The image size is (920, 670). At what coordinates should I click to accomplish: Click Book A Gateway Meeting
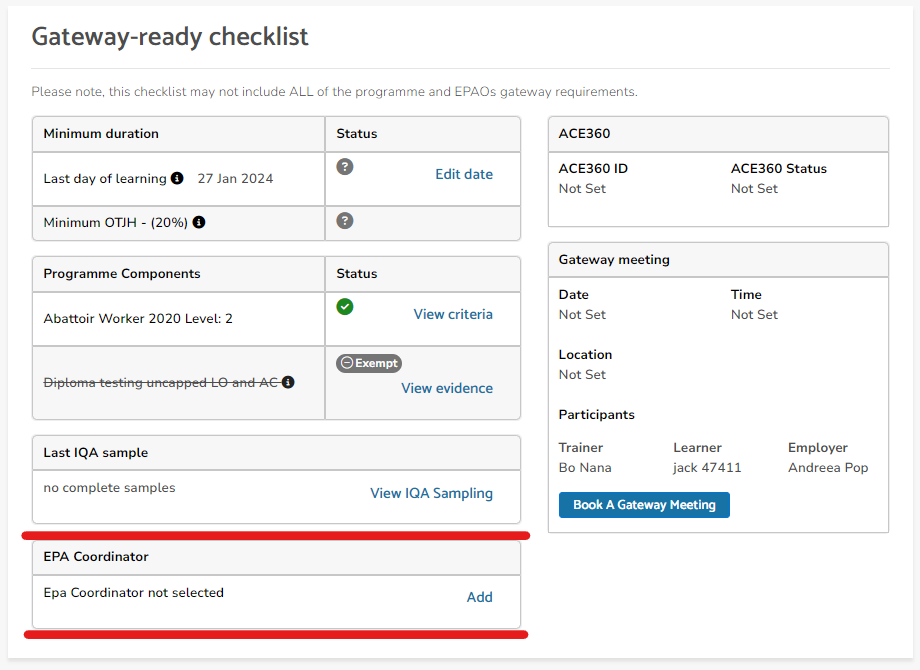click(644, 505)
